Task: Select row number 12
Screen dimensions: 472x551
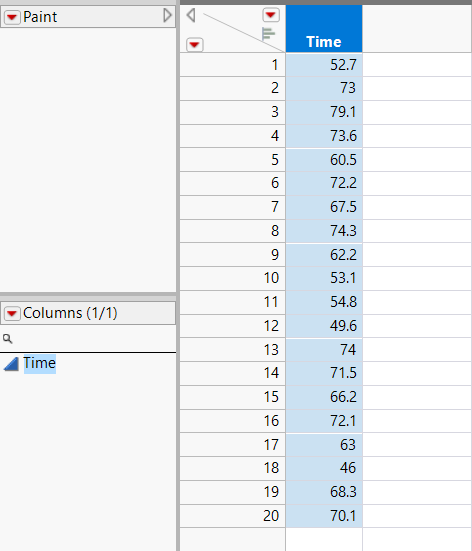Action: pyautogui.click(x=232, y=326)
